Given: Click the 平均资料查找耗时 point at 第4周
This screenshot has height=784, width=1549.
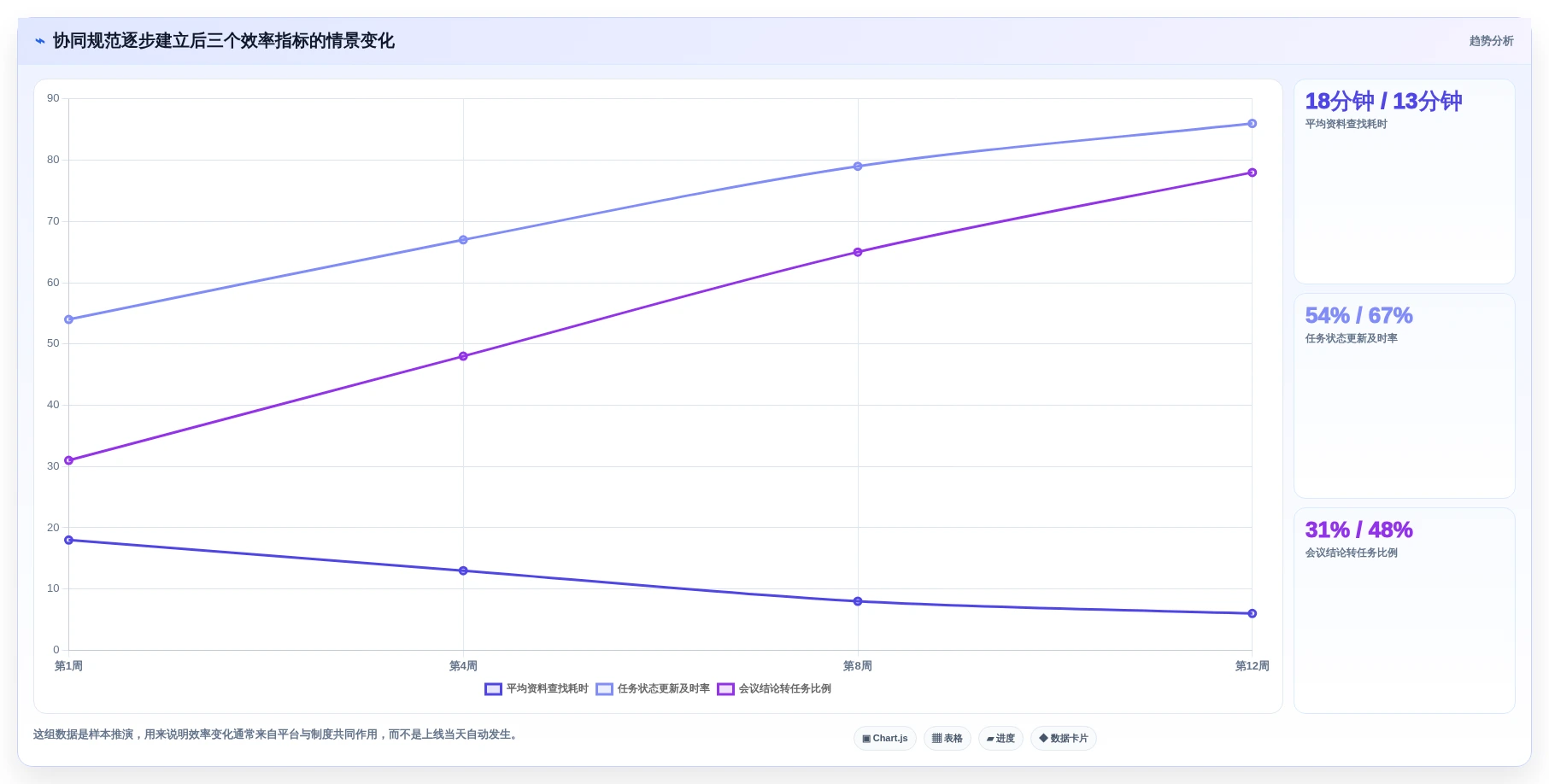Looking at the screenshot, I should [463, 570].
